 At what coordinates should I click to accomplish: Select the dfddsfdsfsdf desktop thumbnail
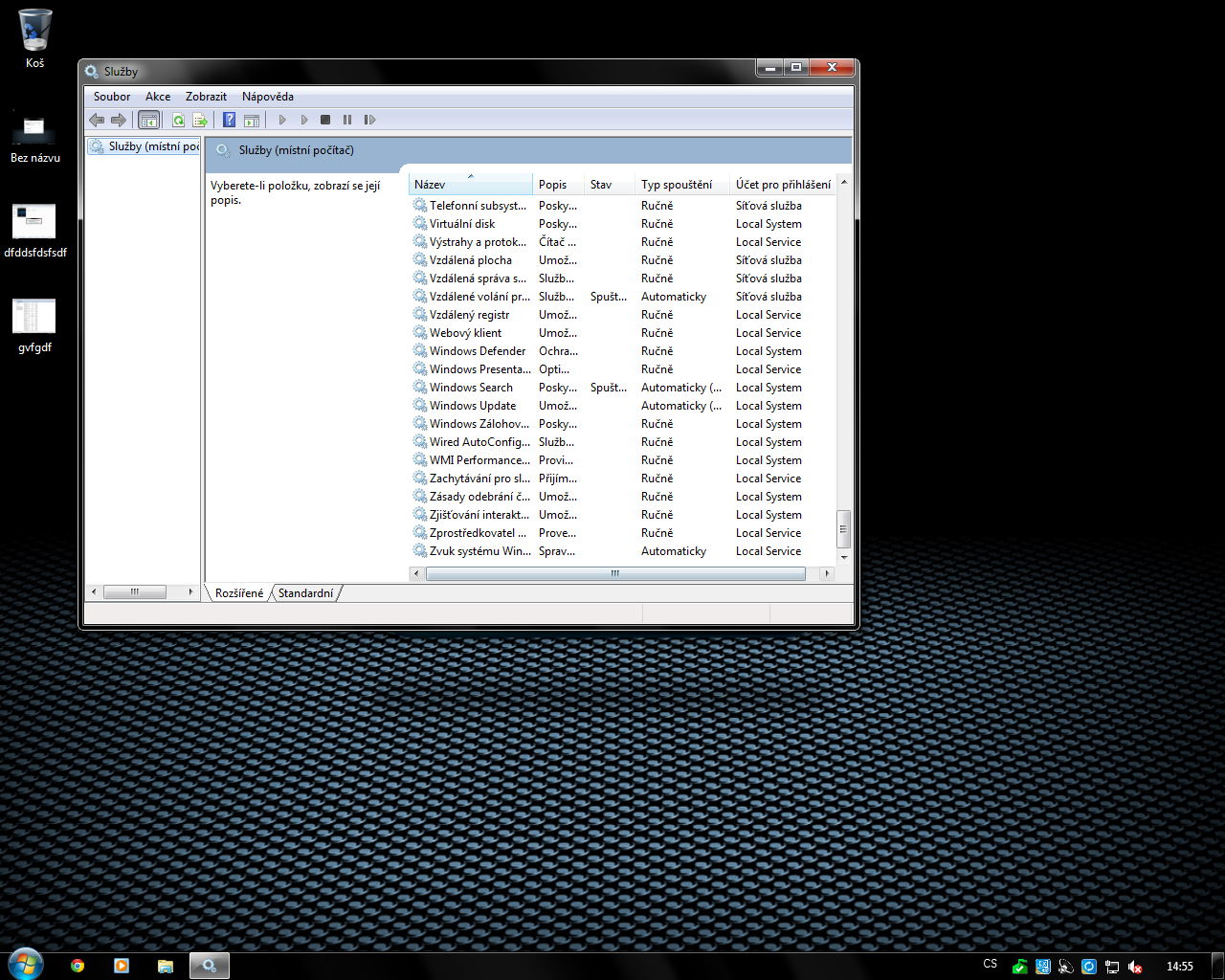coord(34,231)
